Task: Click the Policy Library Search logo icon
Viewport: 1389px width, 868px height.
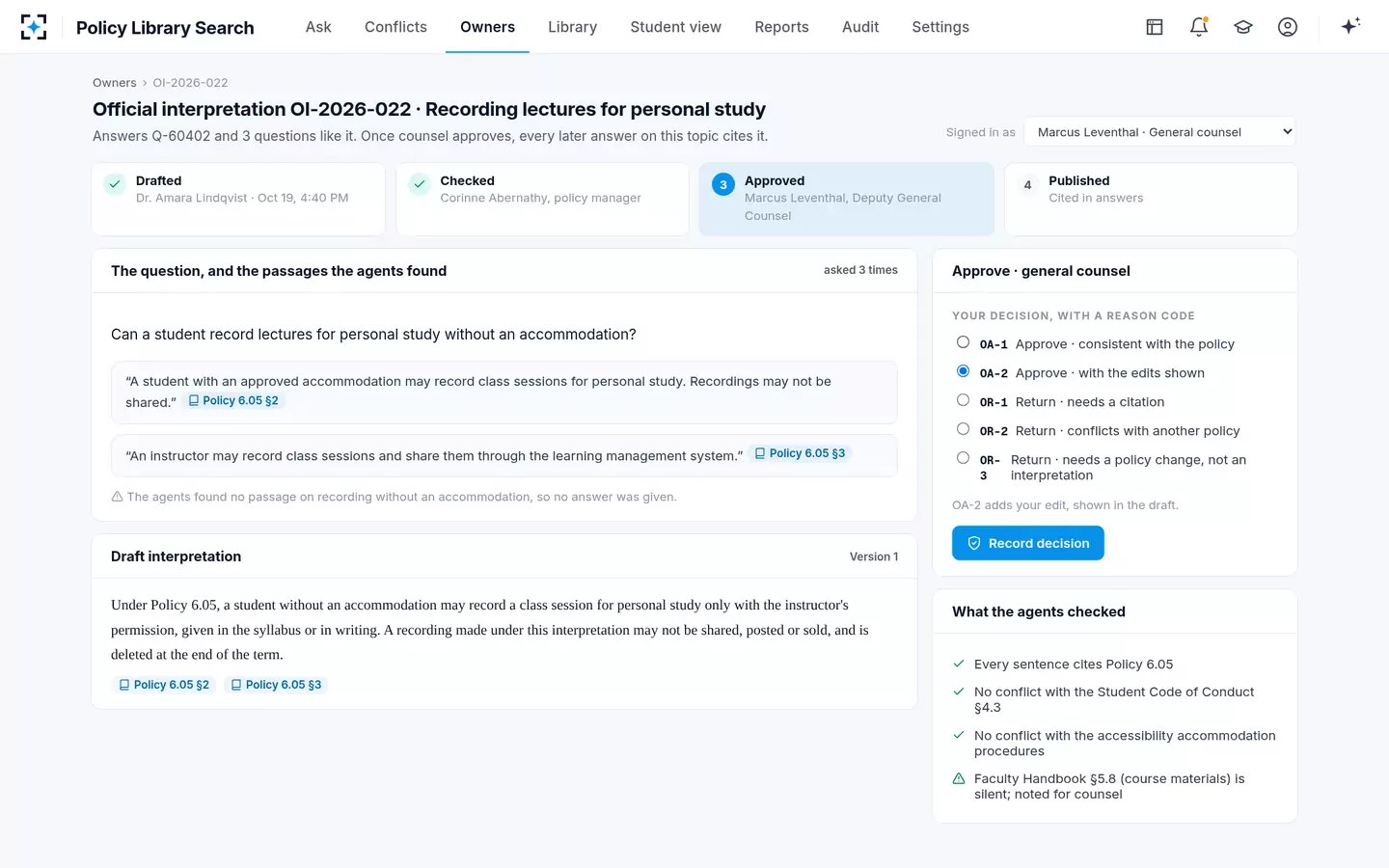Action: point(34,27)
